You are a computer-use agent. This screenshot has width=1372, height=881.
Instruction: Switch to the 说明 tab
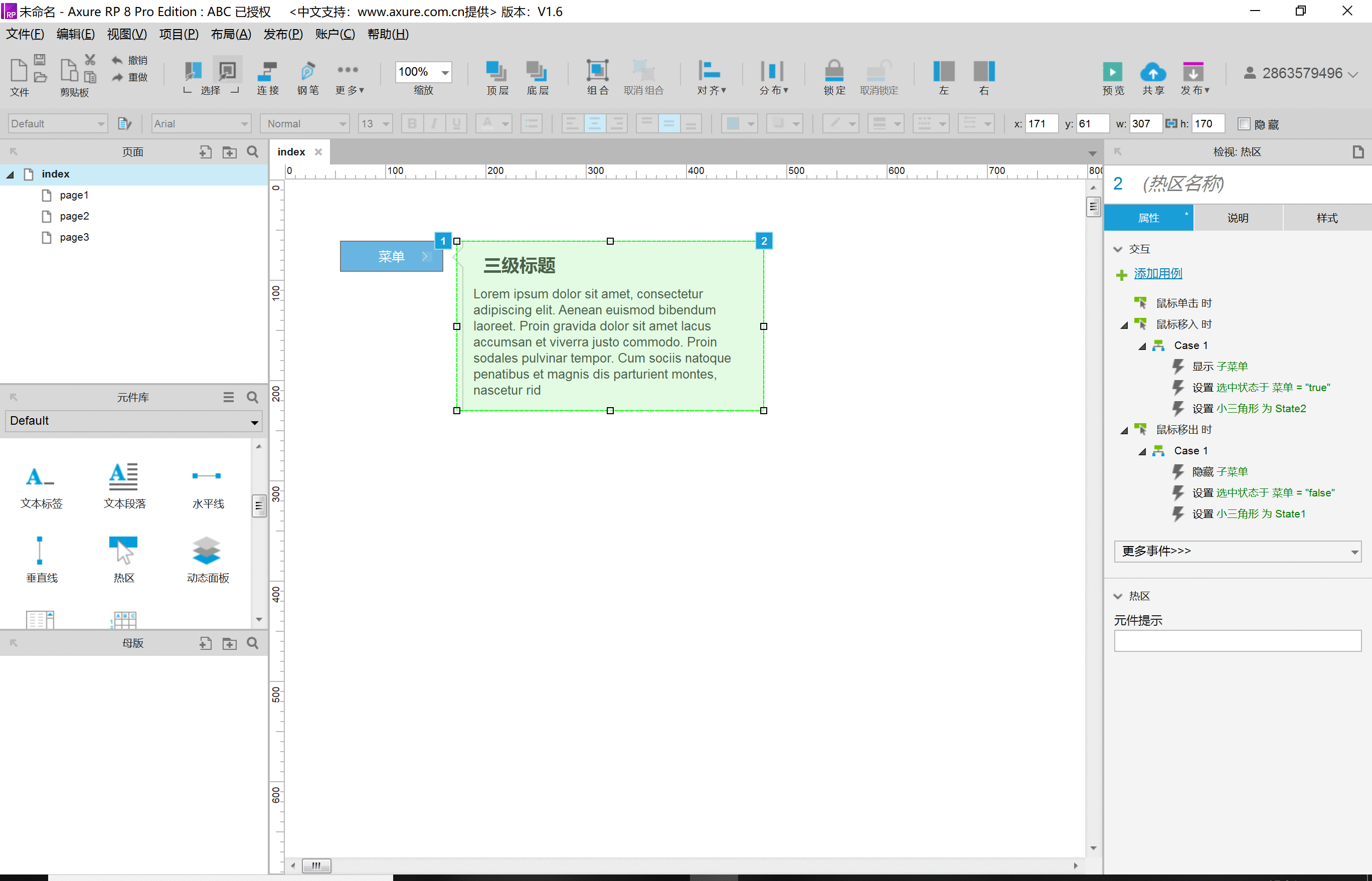point(1238,218)
